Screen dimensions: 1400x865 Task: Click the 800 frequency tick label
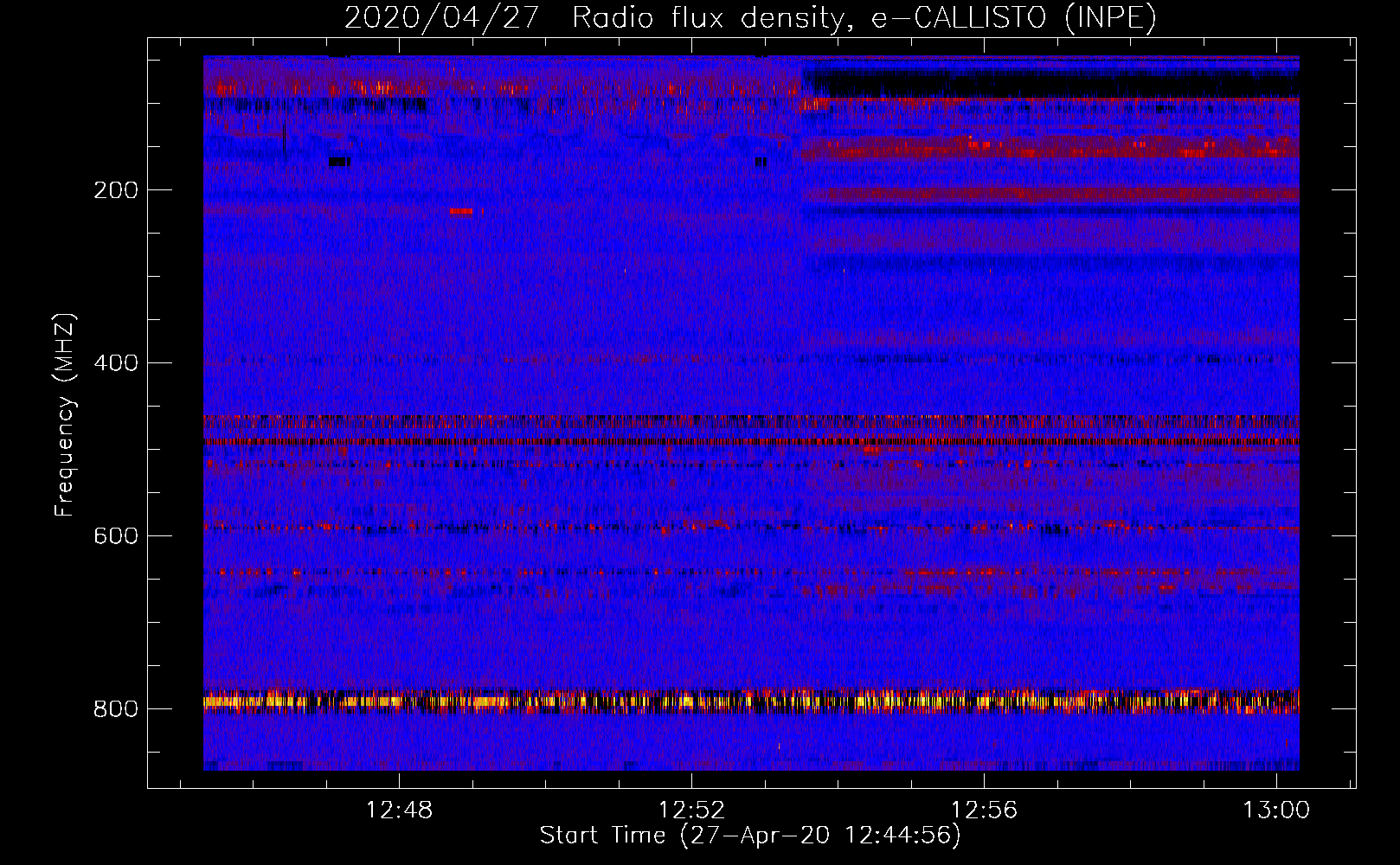coord(116,709)
